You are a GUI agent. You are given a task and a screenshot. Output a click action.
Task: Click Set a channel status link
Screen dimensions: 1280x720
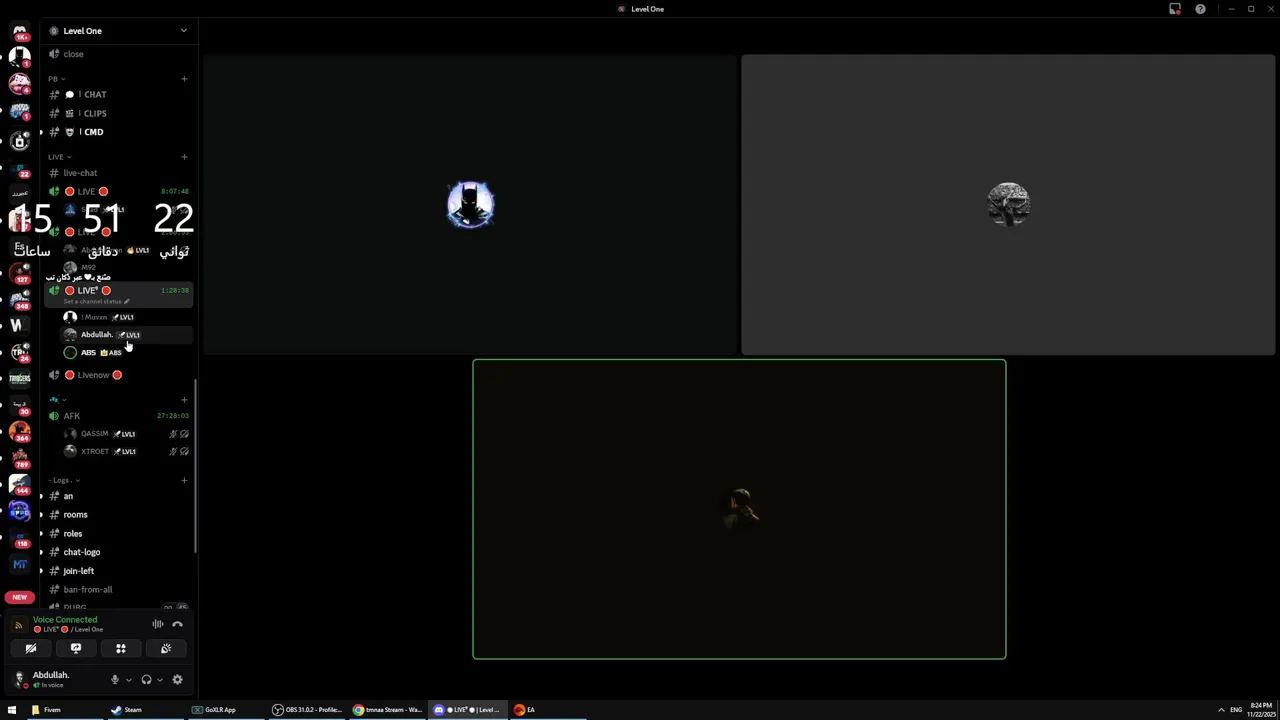pos(96,301)
